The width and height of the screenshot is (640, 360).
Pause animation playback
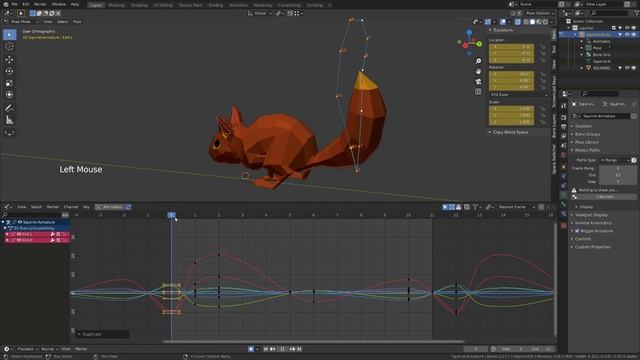[x=282, y=349]
